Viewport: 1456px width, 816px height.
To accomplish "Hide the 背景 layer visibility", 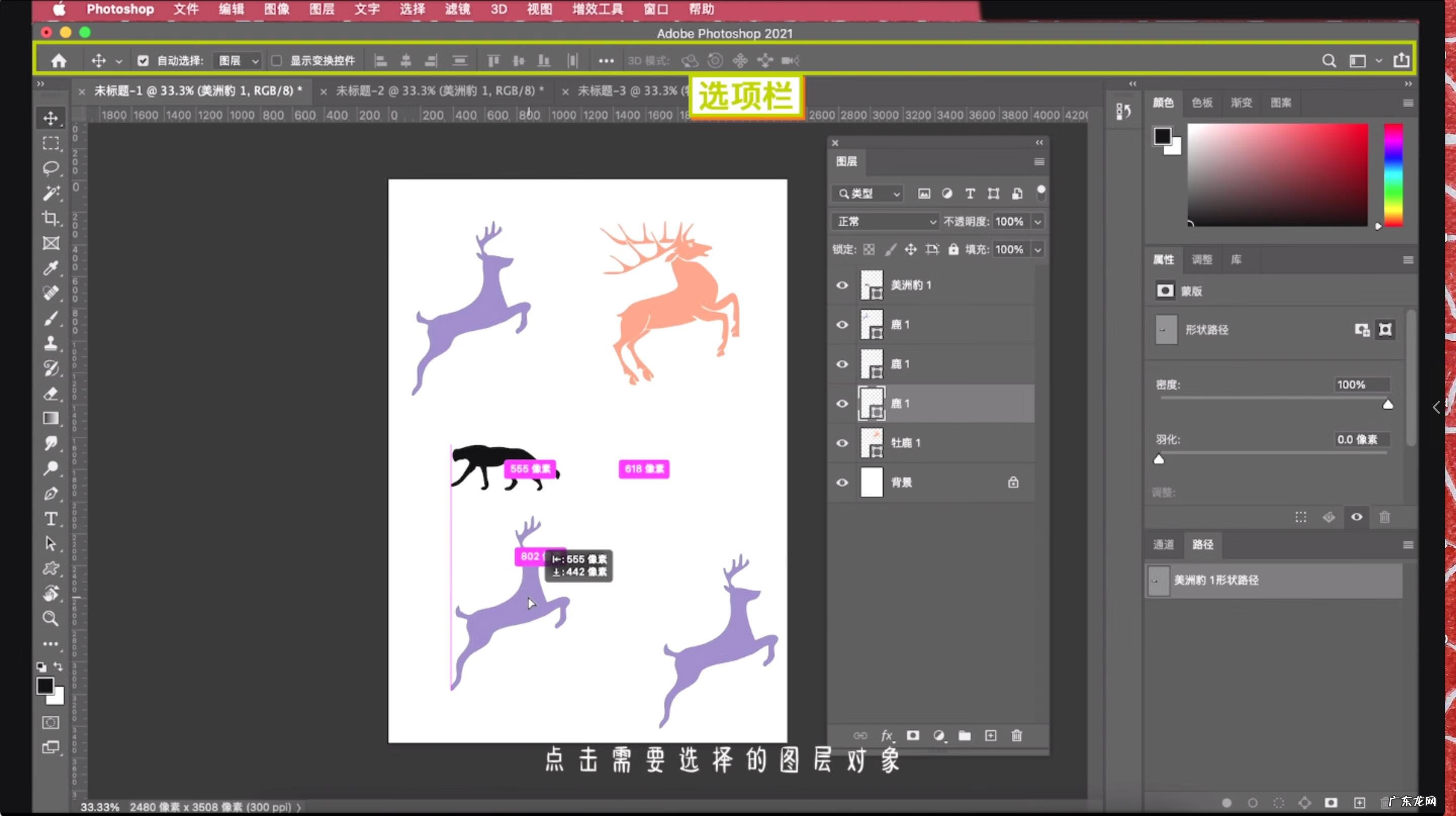I will tap(842, 482).
